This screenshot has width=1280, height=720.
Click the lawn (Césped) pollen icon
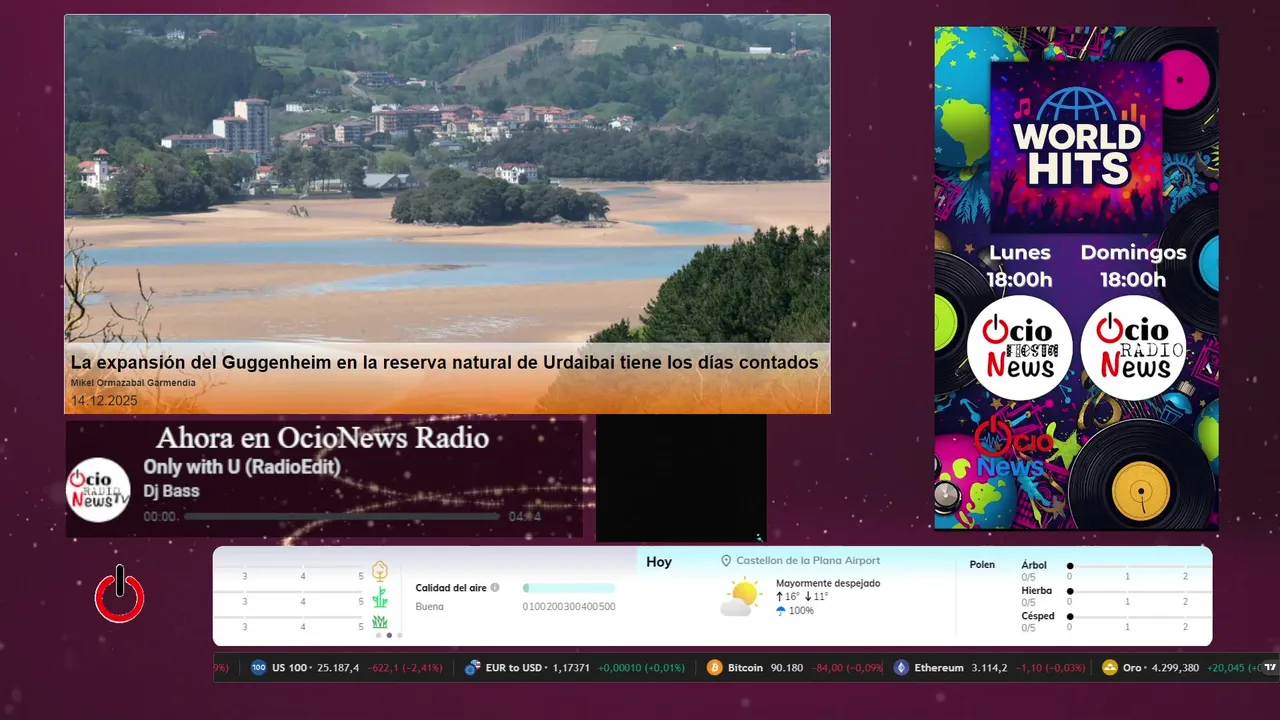(x=380, y=622)
